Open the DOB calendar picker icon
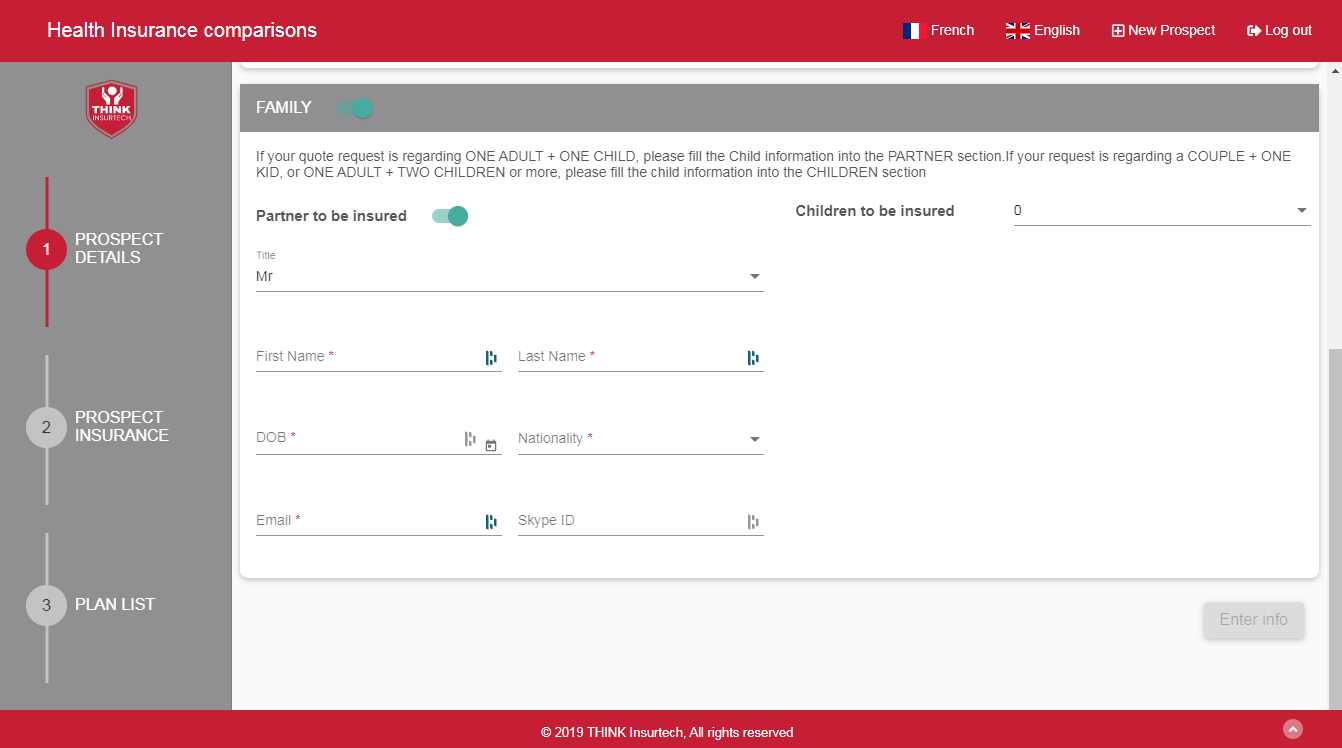This screenshot has height=748, width=1342. click(x=491, y=445)
